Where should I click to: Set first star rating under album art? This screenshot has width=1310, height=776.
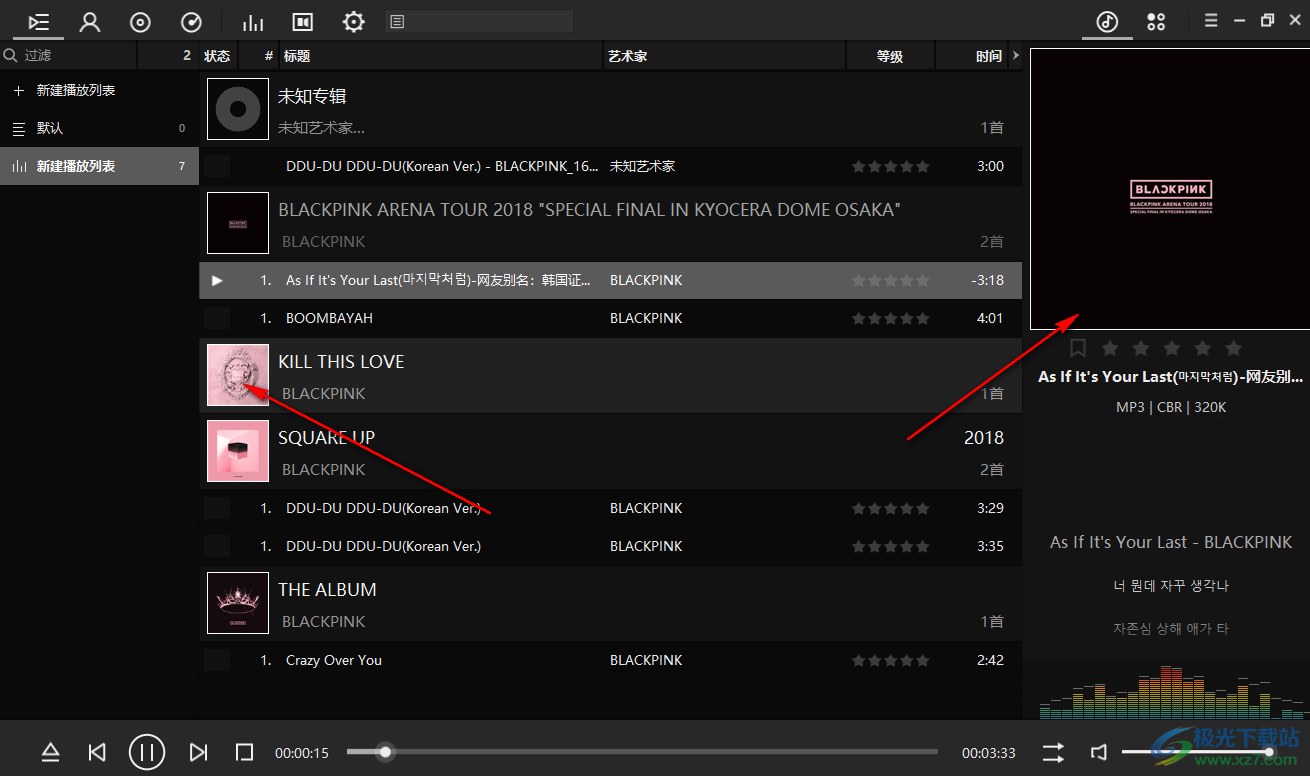[x=1109, y=348]
